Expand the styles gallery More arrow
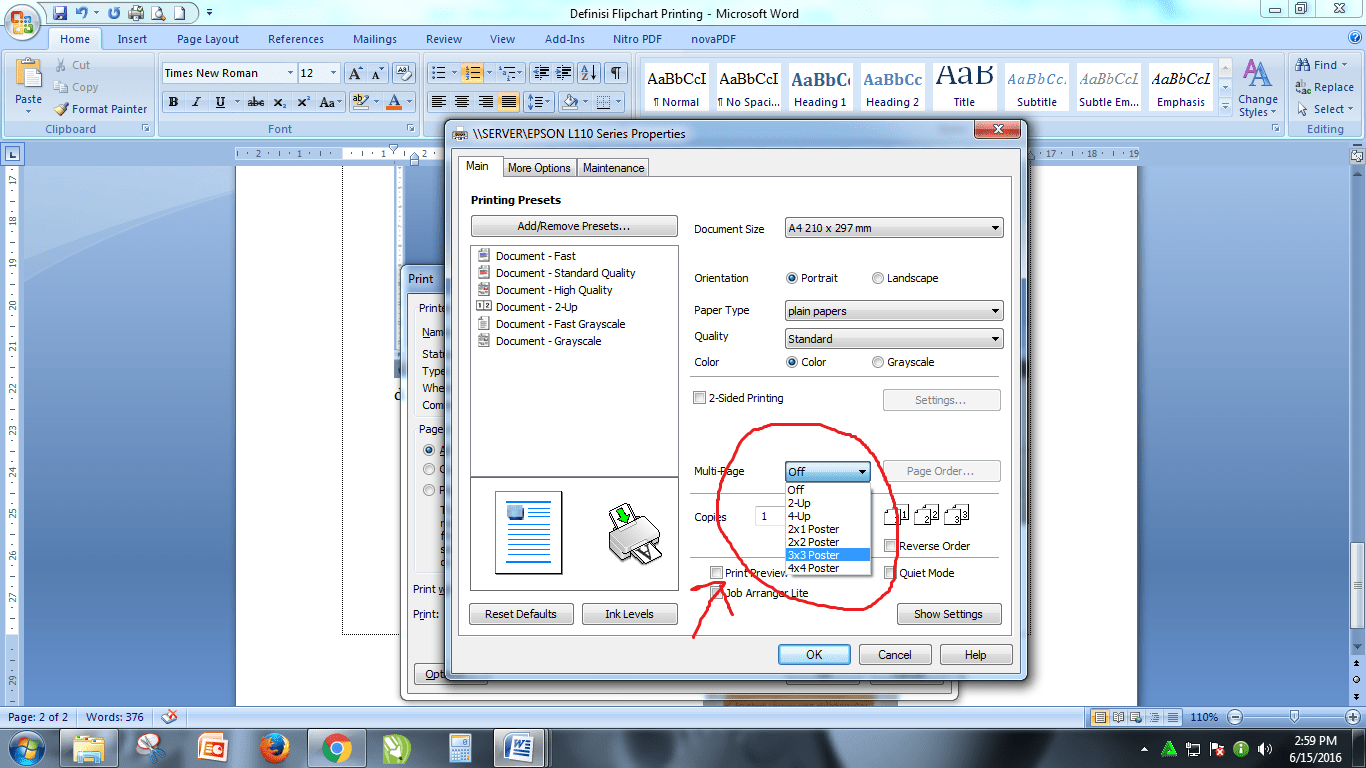This screenshot has width=1366, height=768. click(1226, 105)
